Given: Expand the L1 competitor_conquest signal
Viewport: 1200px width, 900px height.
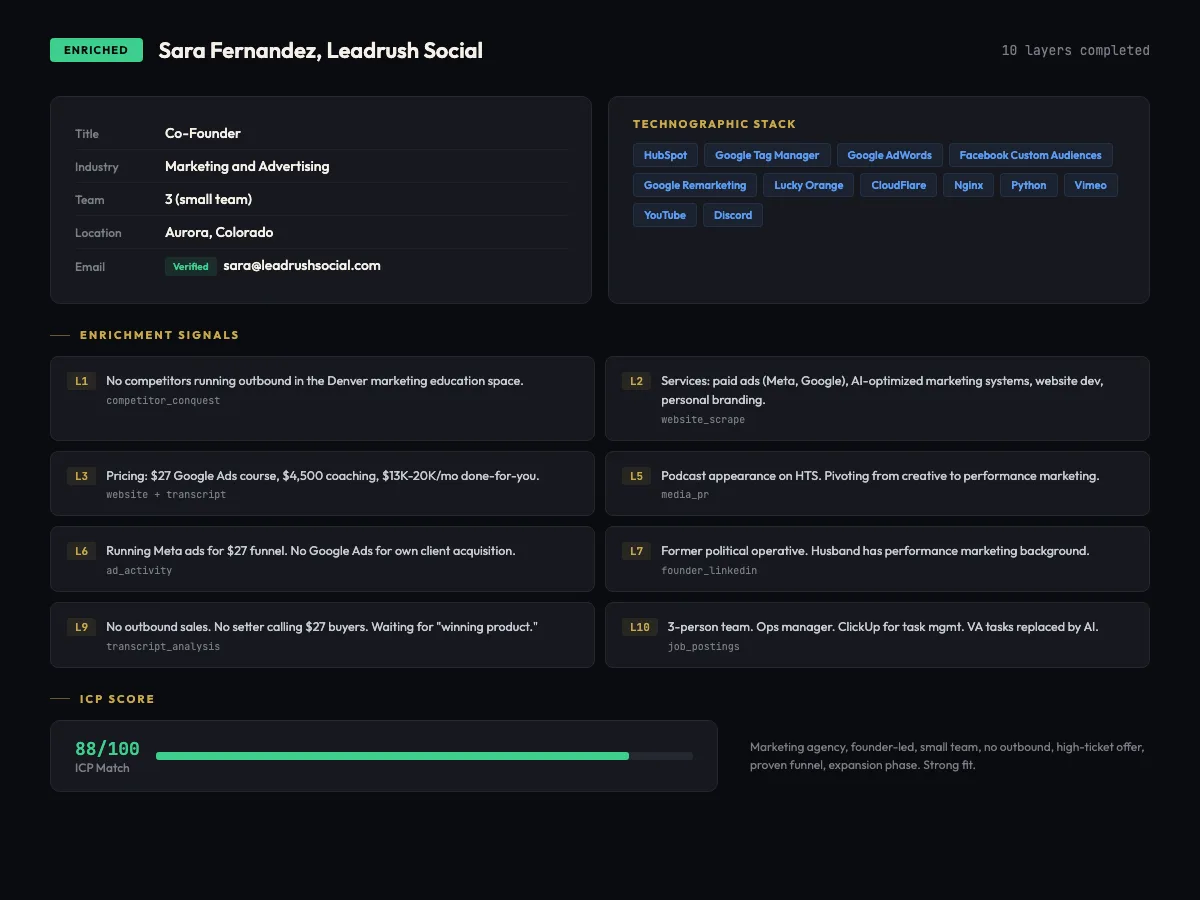Looking at the screenshot, I should pyautogui.click(x=322, y=398).
